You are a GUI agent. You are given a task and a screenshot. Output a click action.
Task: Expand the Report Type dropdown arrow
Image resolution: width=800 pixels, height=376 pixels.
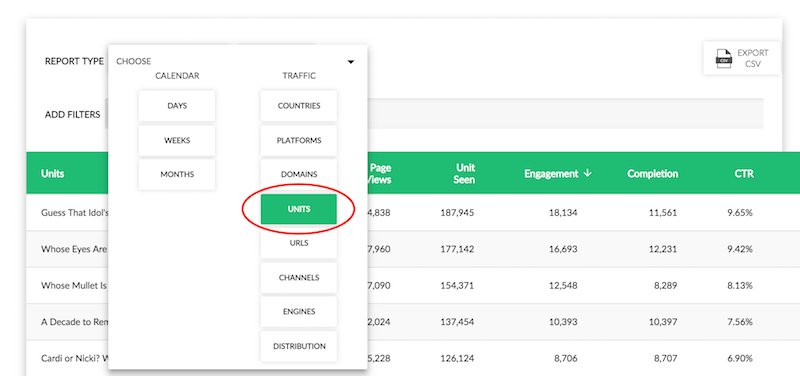click(351, 62)
